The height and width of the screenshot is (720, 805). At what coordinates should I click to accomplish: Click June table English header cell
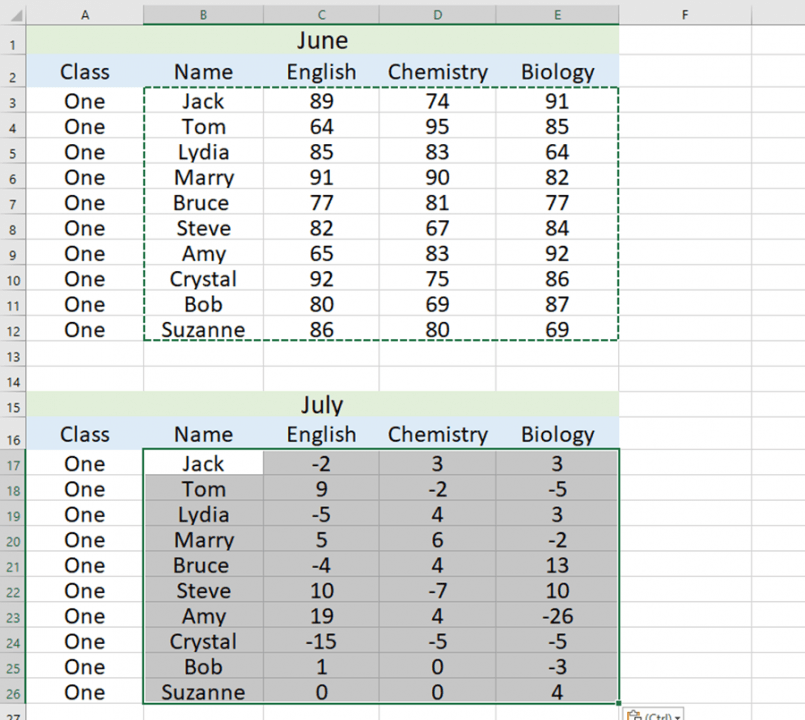click(321, 71)
